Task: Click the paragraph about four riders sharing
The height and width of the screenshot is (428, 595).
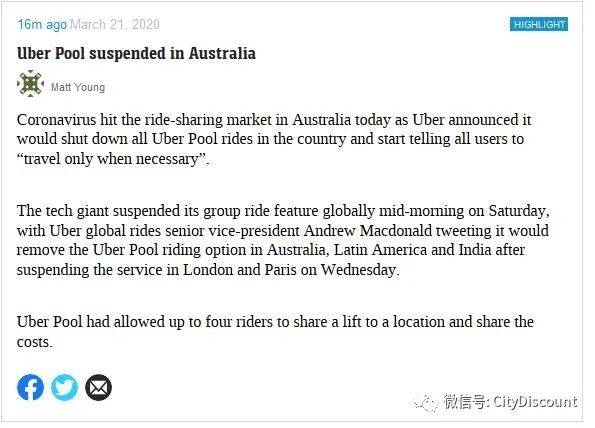Action: [275, 332]
